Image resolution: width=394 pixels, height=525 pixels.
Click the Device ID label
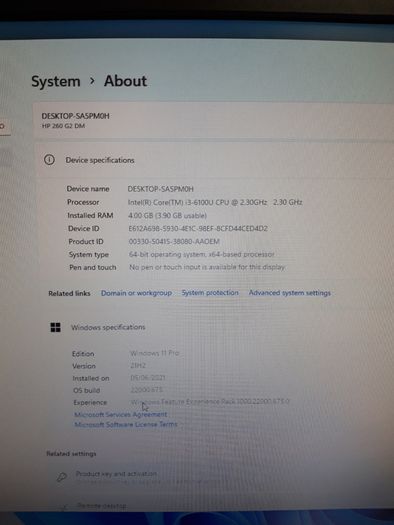84,228
